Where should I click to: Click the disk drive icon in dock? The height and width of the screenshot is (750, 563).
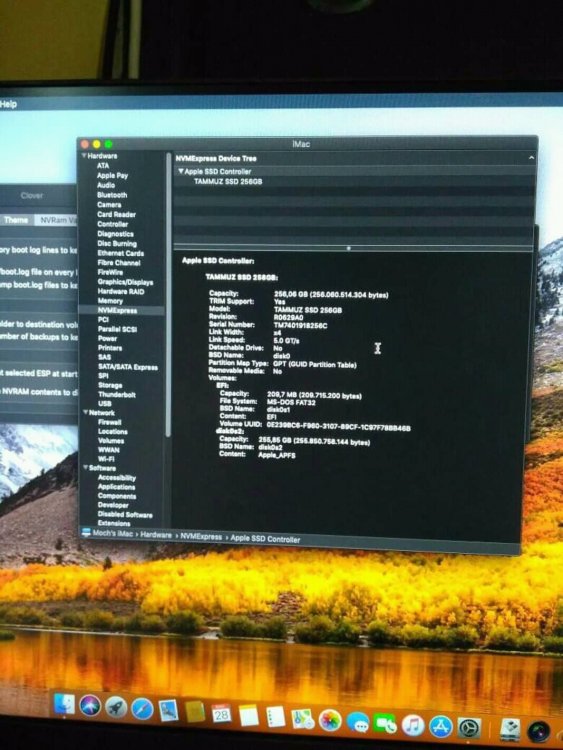pos(510,730)
